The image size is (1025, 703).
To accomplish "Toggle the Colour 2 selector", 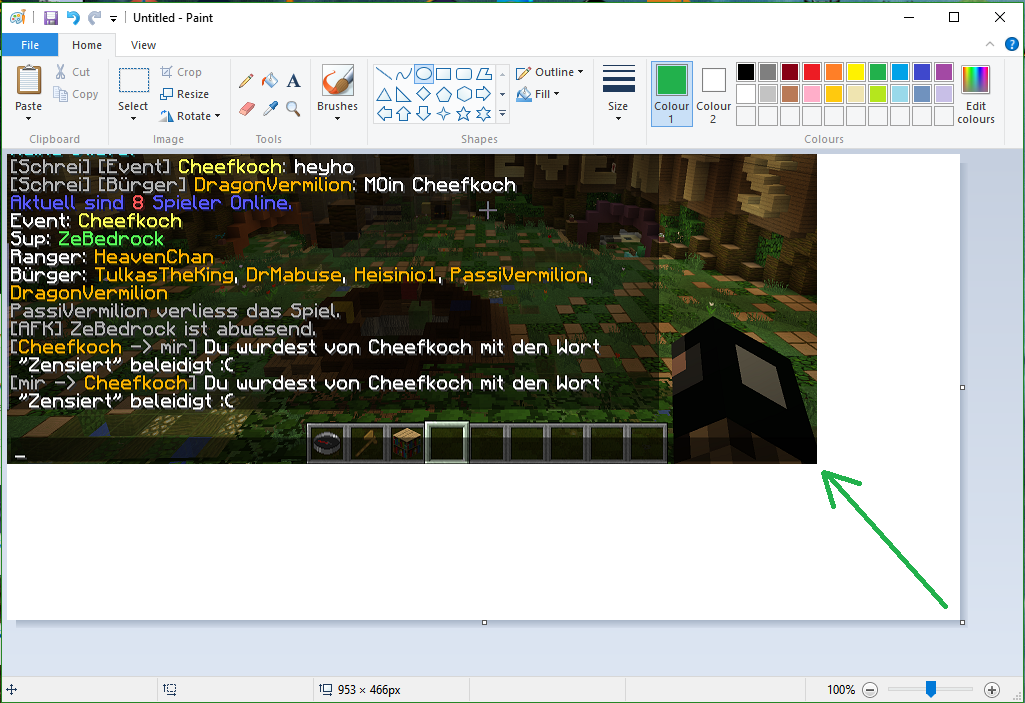I will coord(713,93).
